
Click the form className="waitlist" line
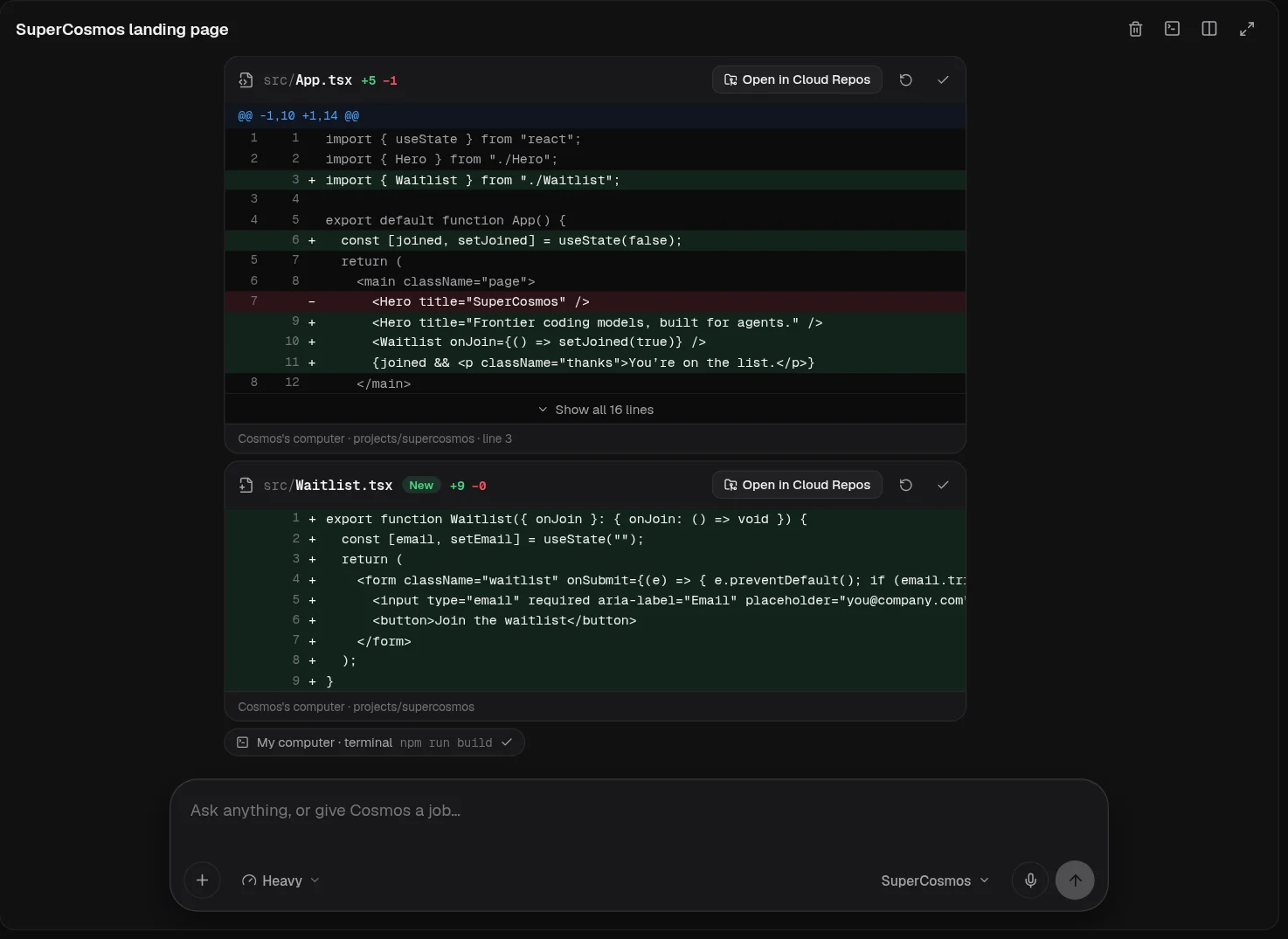[x=595, y=580]
